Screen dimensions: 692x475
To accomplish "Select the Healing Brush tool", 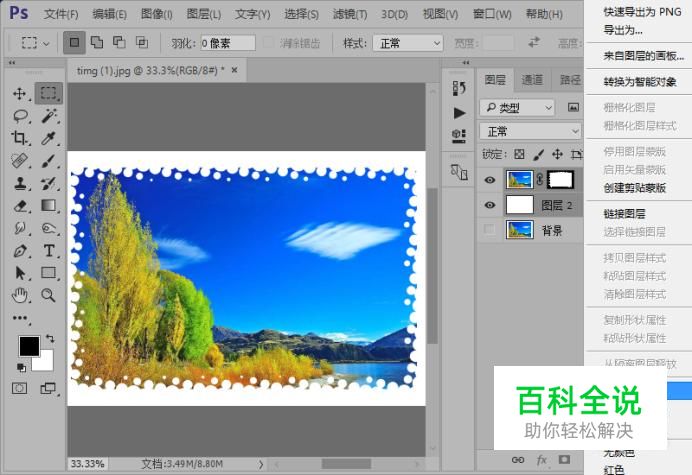I will click(x=19, y=161).
